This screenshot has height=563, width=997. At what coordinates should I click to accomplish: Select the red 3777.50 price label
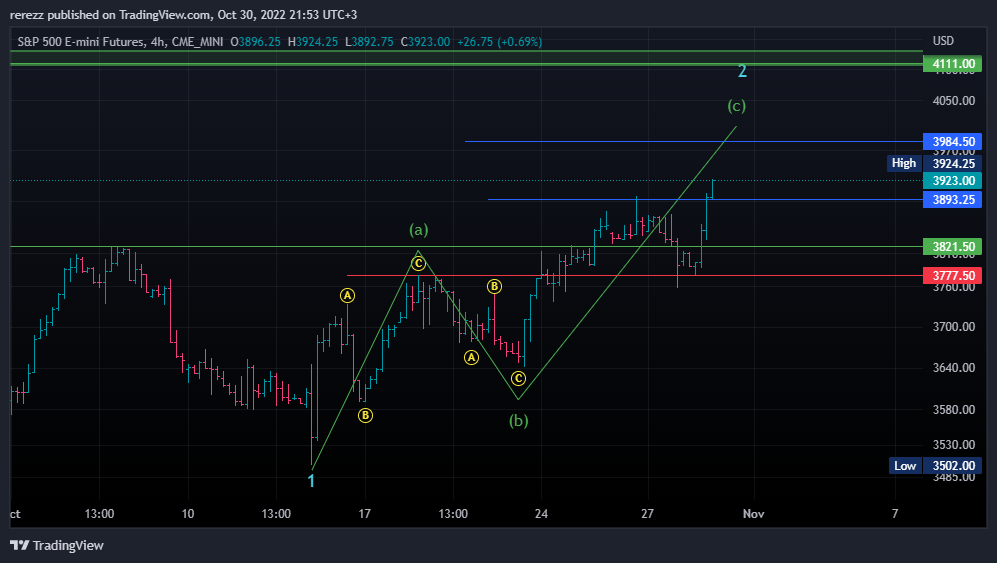952,275
